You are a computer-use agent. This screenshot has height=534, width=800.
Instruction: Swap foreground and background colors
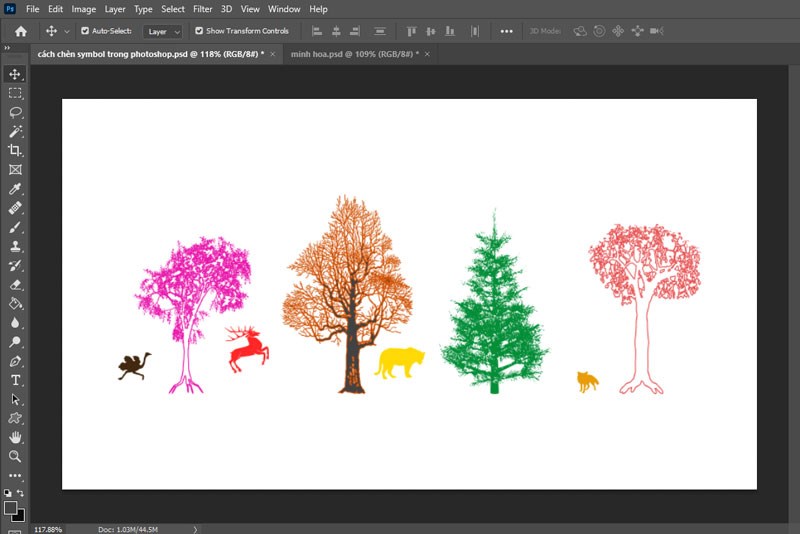coord(20,493)
